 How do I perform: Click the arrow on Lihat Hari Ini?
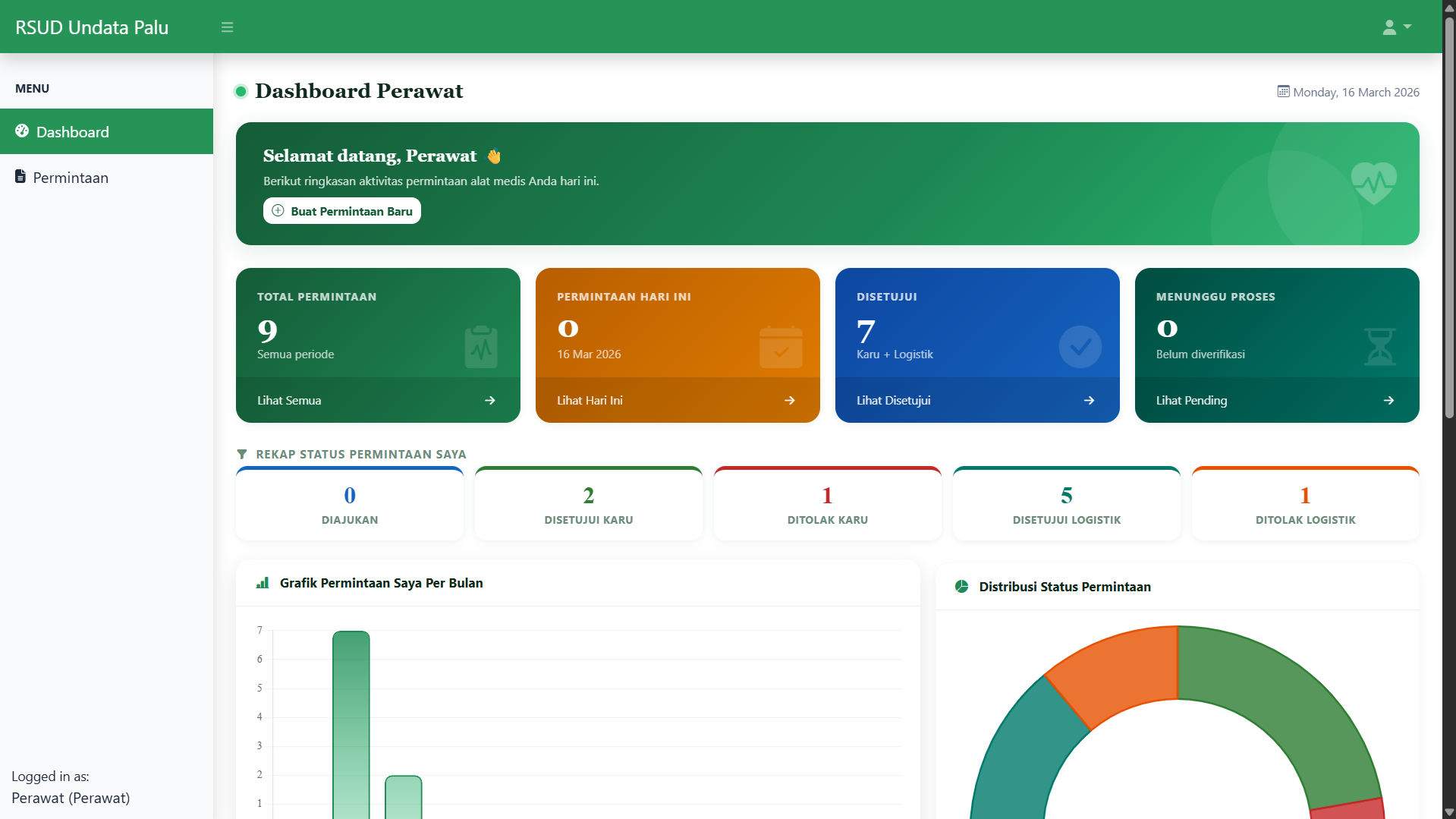[789, 400]
